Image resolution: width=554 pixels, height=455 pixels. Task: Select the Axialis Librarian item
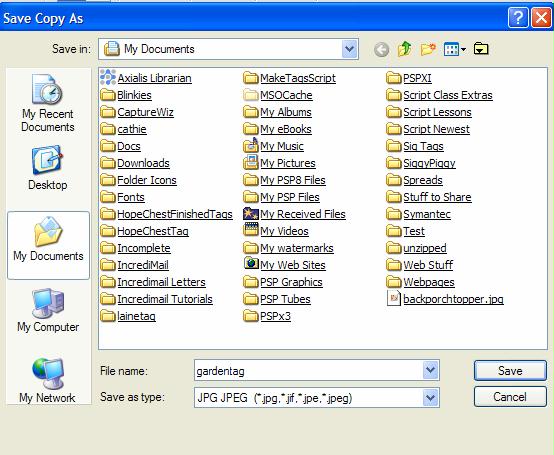coord(146,78)
